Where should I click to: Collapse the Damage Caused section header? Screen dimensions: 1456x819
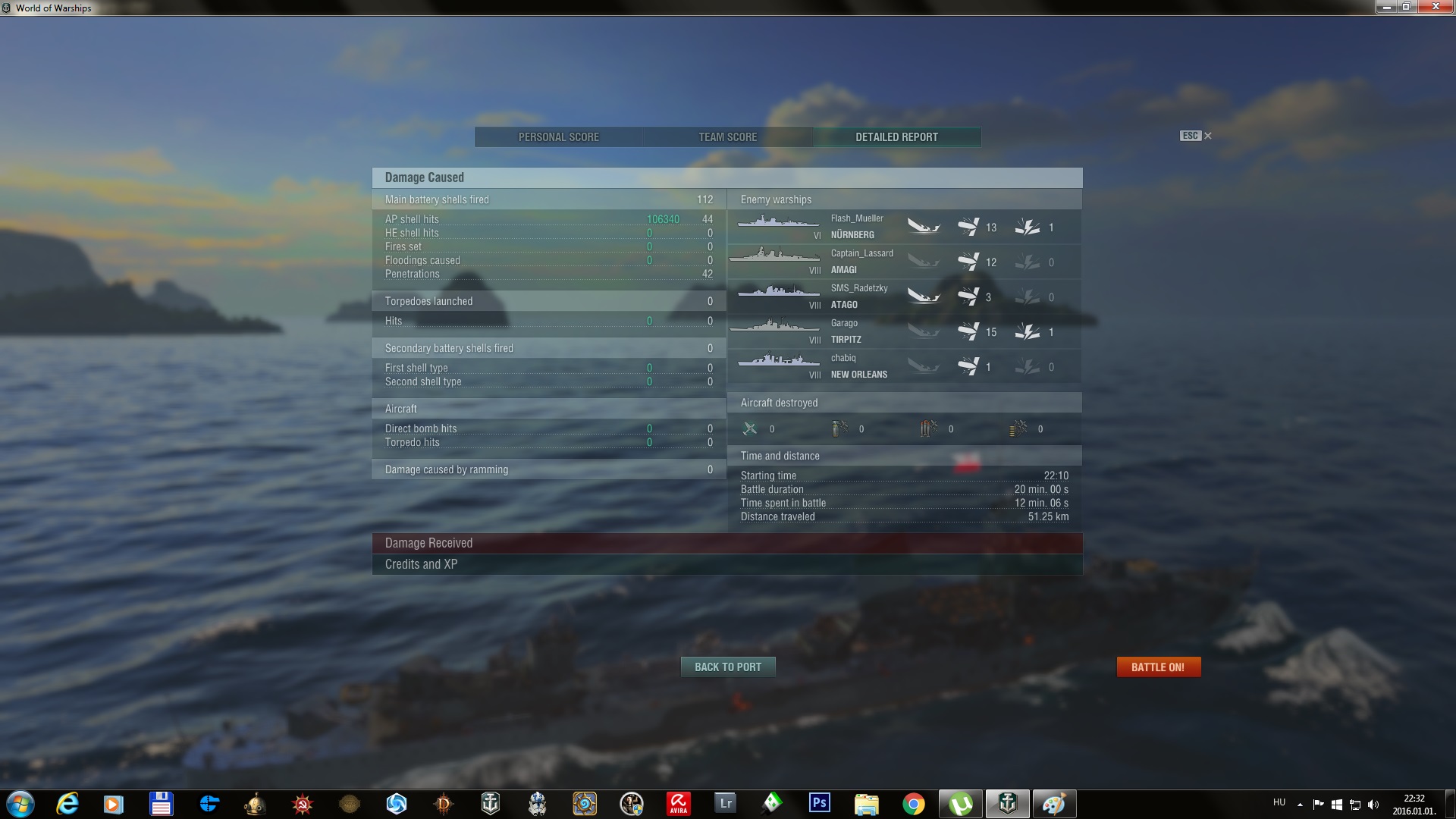point(727,177)
